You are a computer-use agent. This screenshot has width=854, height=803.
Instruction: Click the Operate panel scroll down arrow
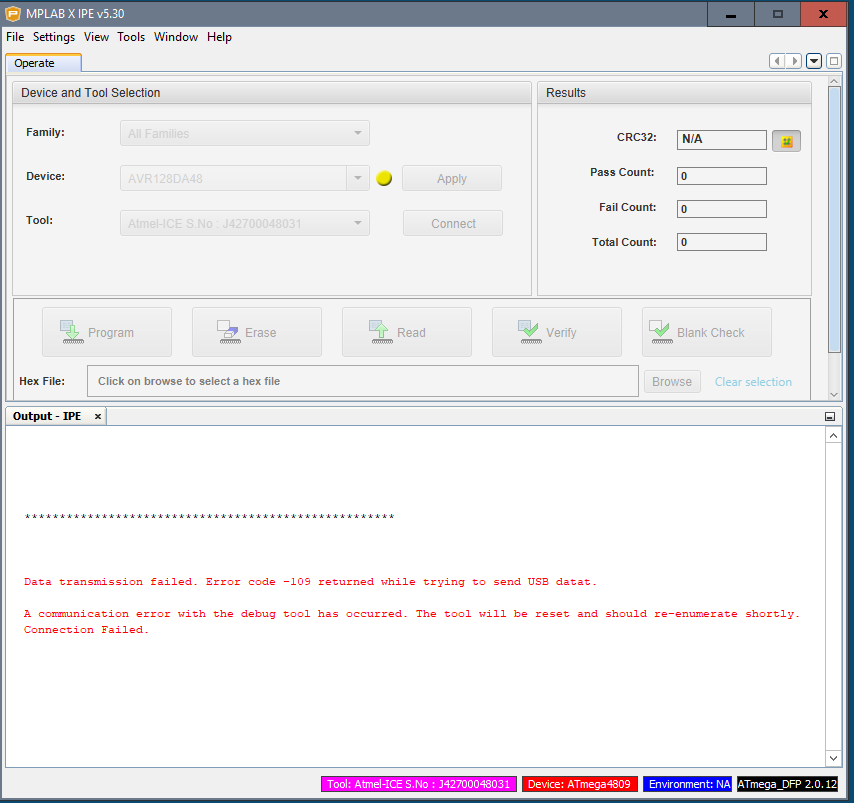(834, 394)
